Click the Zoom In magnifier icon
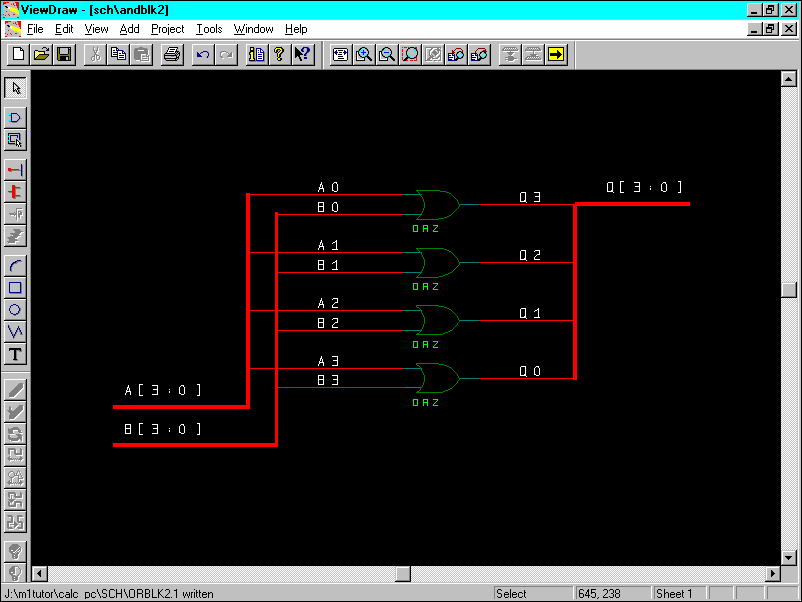802x602 pixels. coord(364,54)
